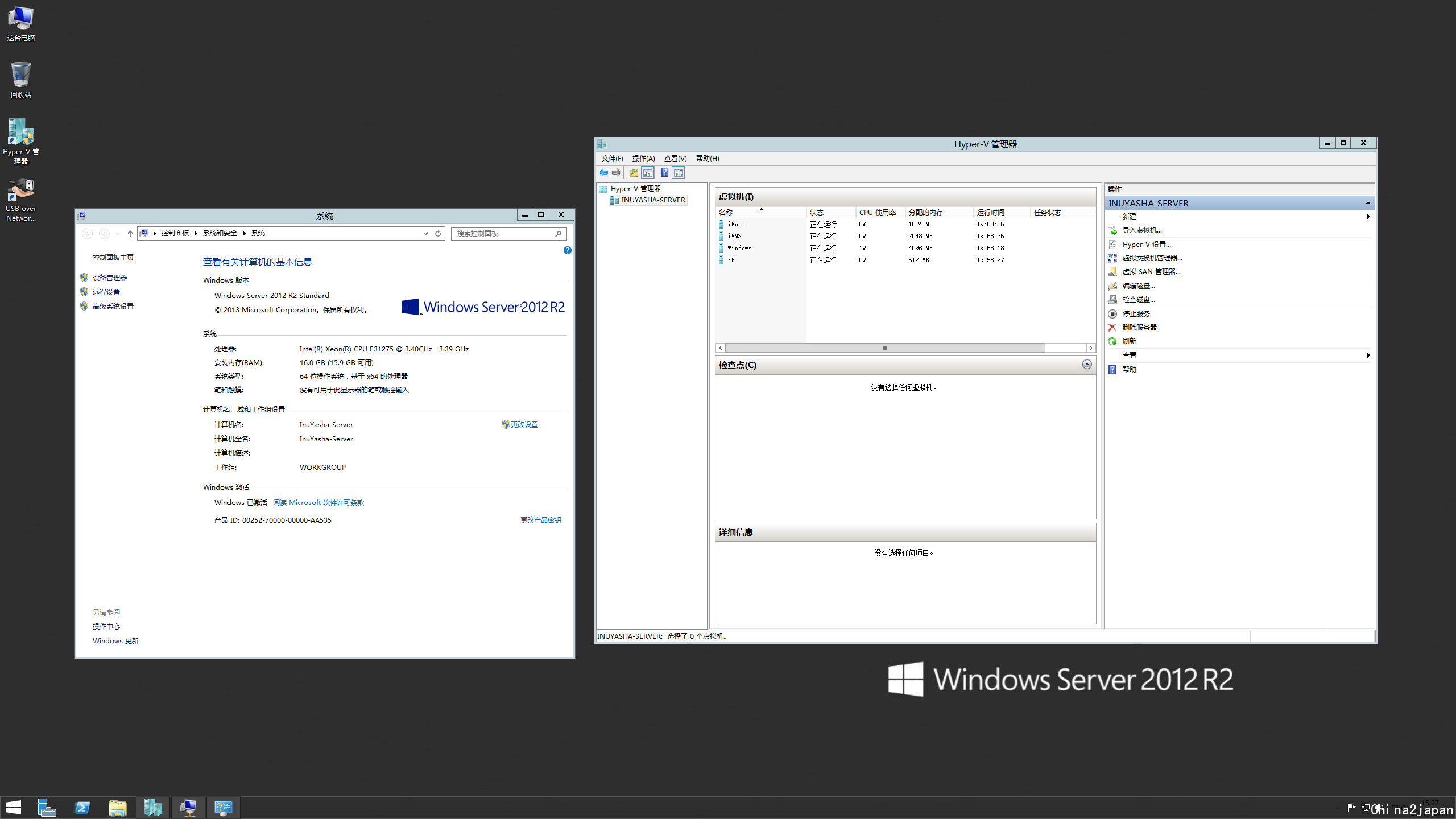The height and width of the screenshot is (819, 1456).
Task: Click the up-folder icon in Hyper-V toolbar
Action: [634, 173]
